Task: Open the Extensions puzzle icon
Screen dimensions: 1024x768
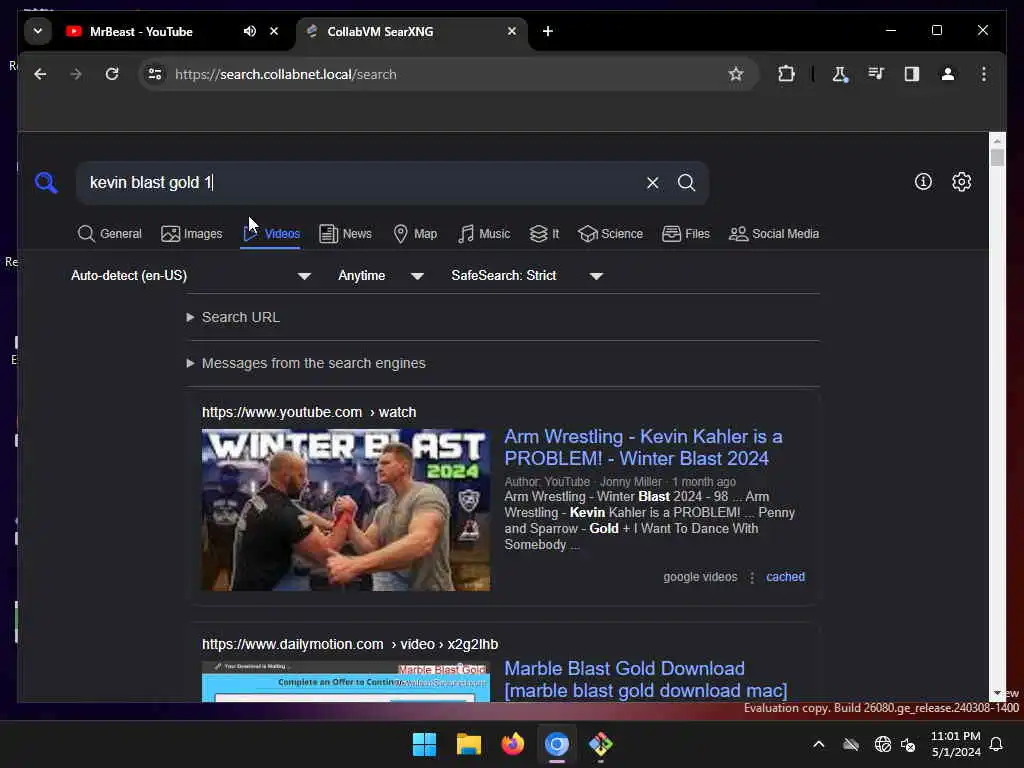Action: [x=786, y=74]
